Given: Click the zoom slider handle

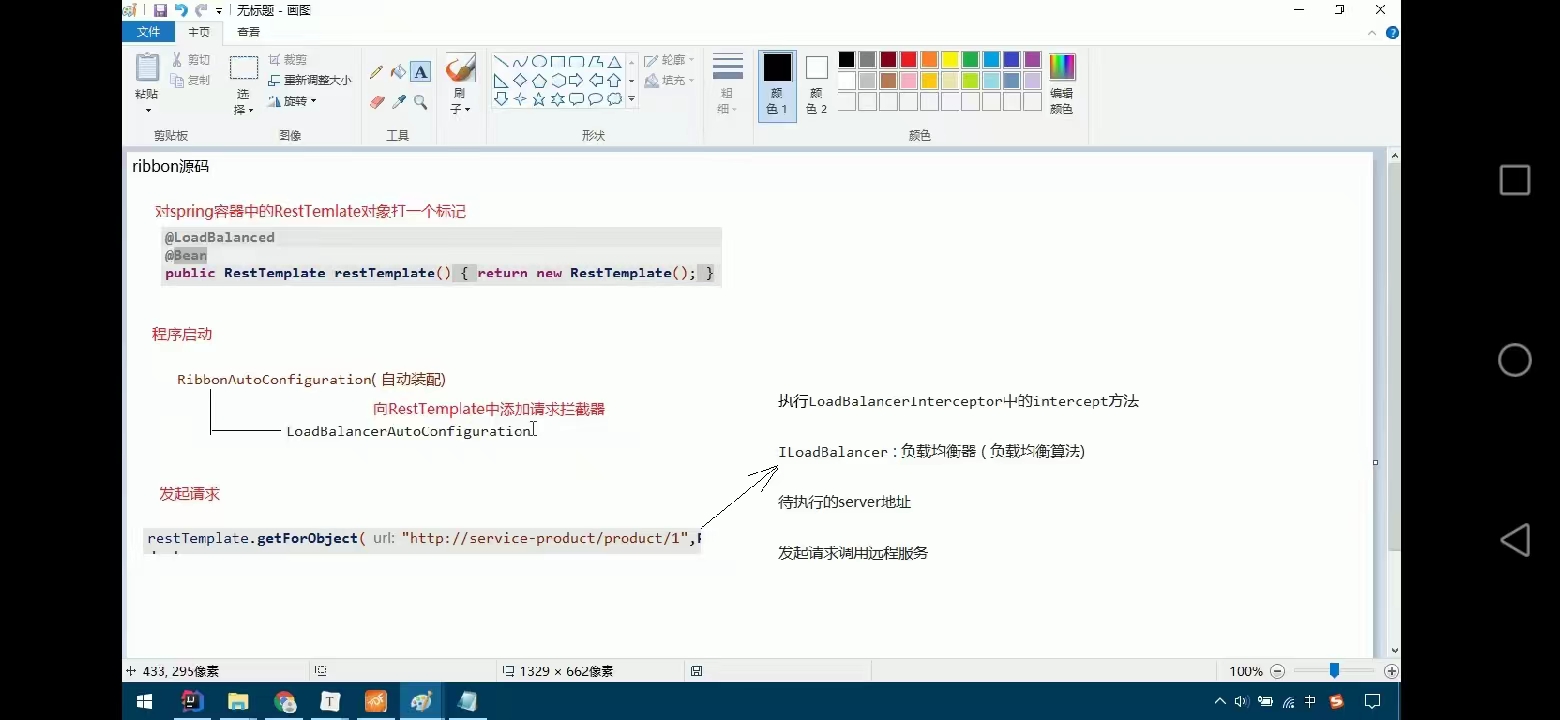Looking at the screenshot, I should [x=1334, y=671].
